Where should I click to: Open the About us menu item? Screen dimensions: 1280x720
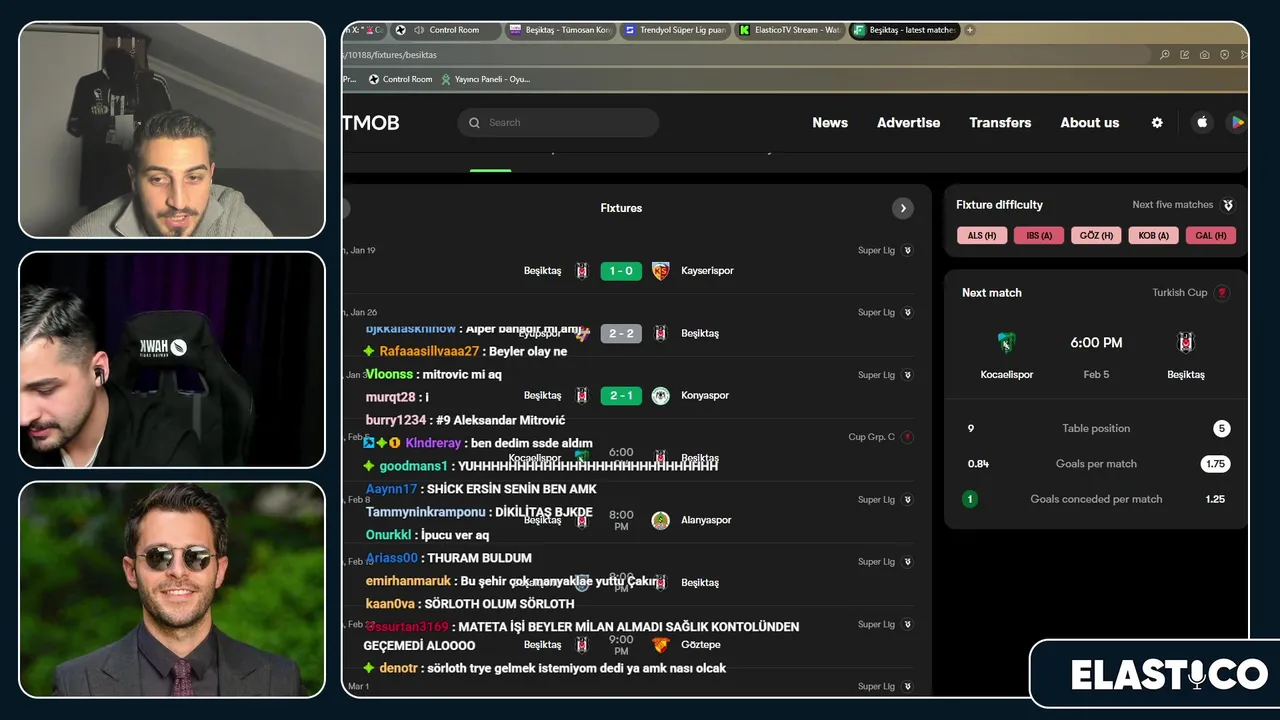(1090, 122)
